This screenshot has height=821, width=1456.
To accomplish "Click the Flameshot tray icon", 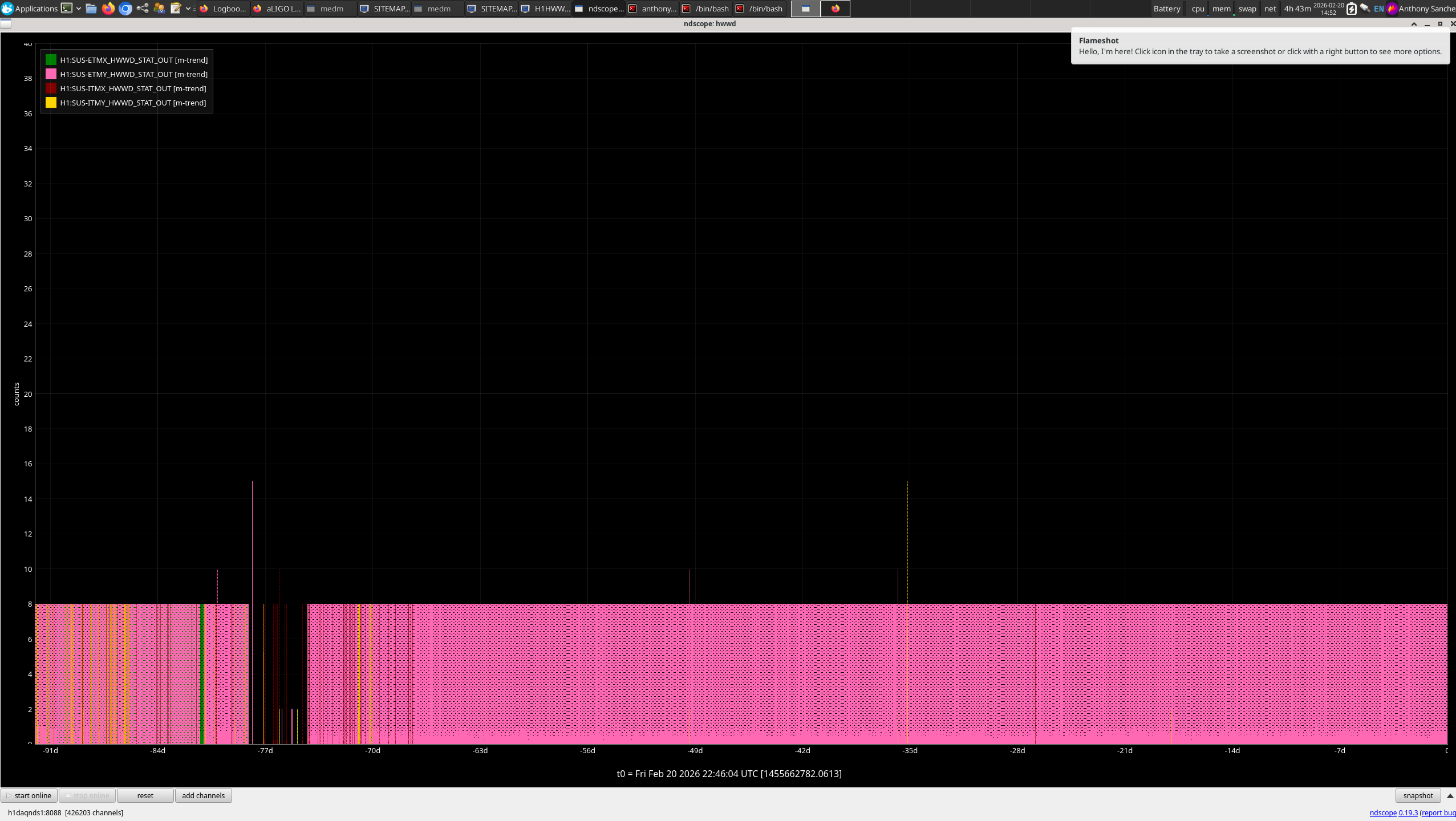I will coord(1392,8).
